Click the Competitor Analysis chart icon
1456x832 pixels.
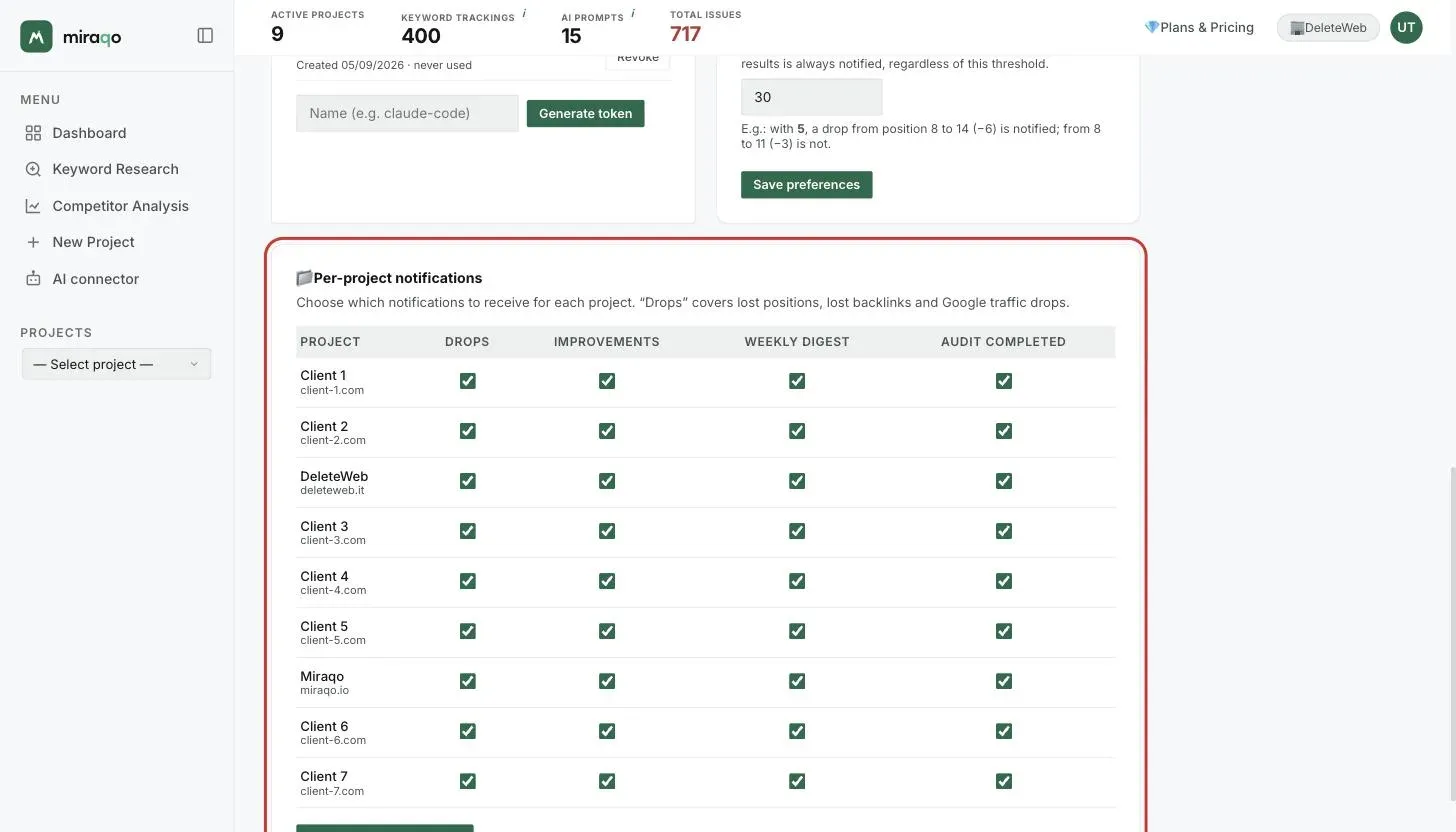tap(33, 206)
